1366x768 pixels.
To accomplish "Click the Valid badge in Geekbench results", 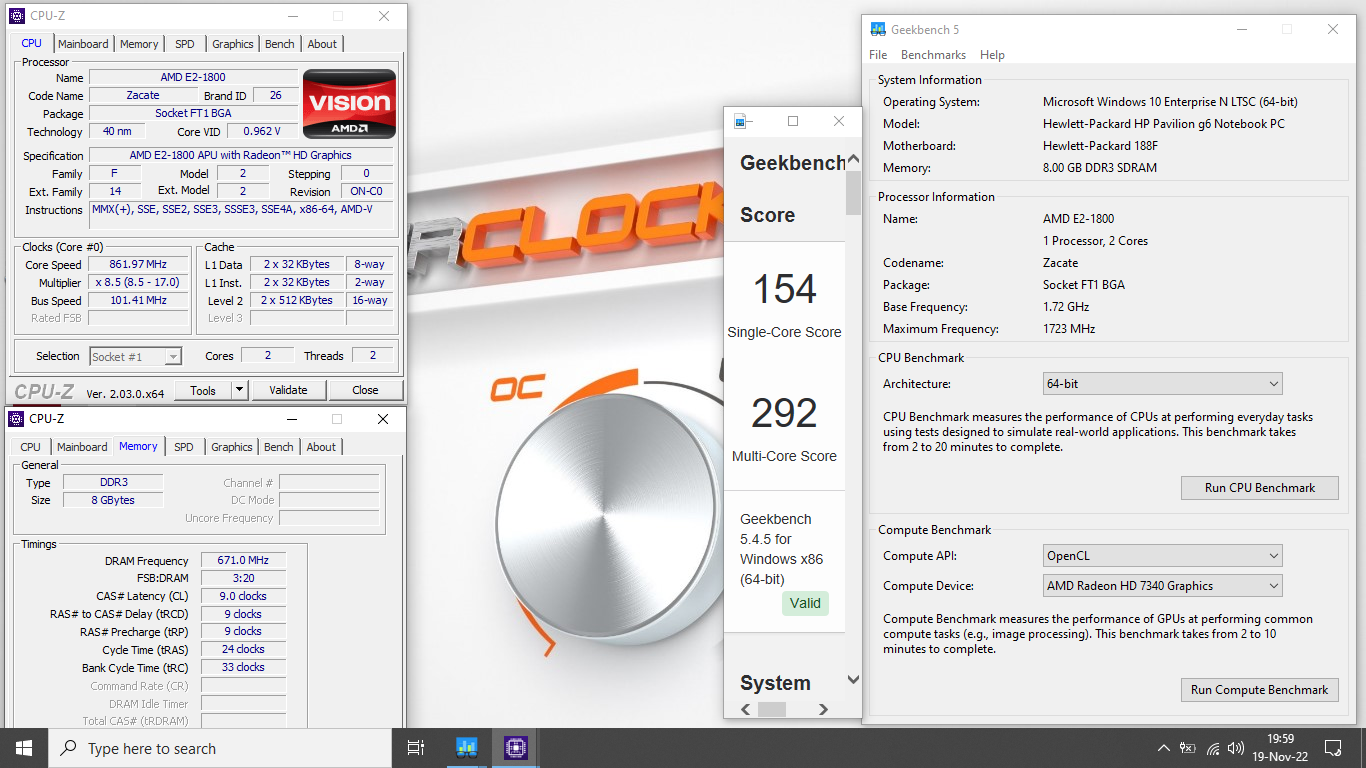I will [x=805, y=603].
